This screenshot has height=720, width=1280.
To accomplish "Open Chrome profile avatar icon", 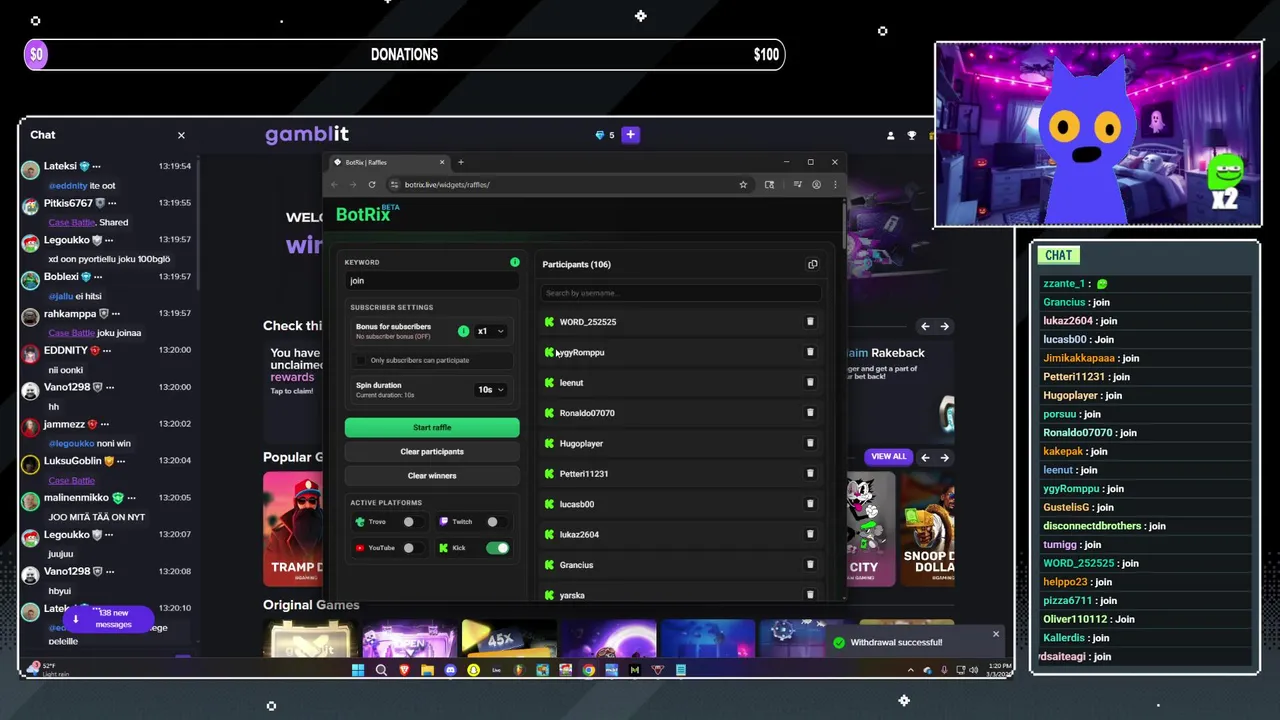I will click(x=816, y=184).
